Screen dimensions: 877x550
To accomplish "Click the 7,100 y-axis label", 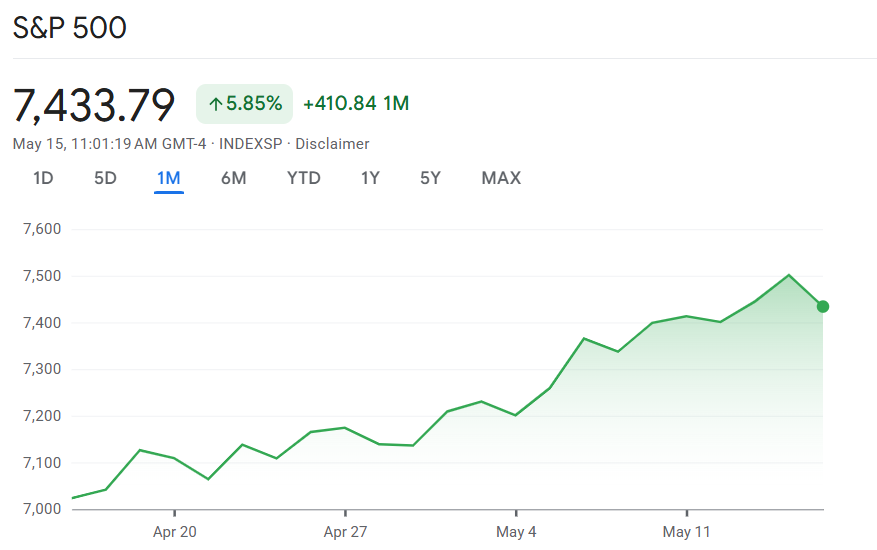I will (x=42, y=463).
